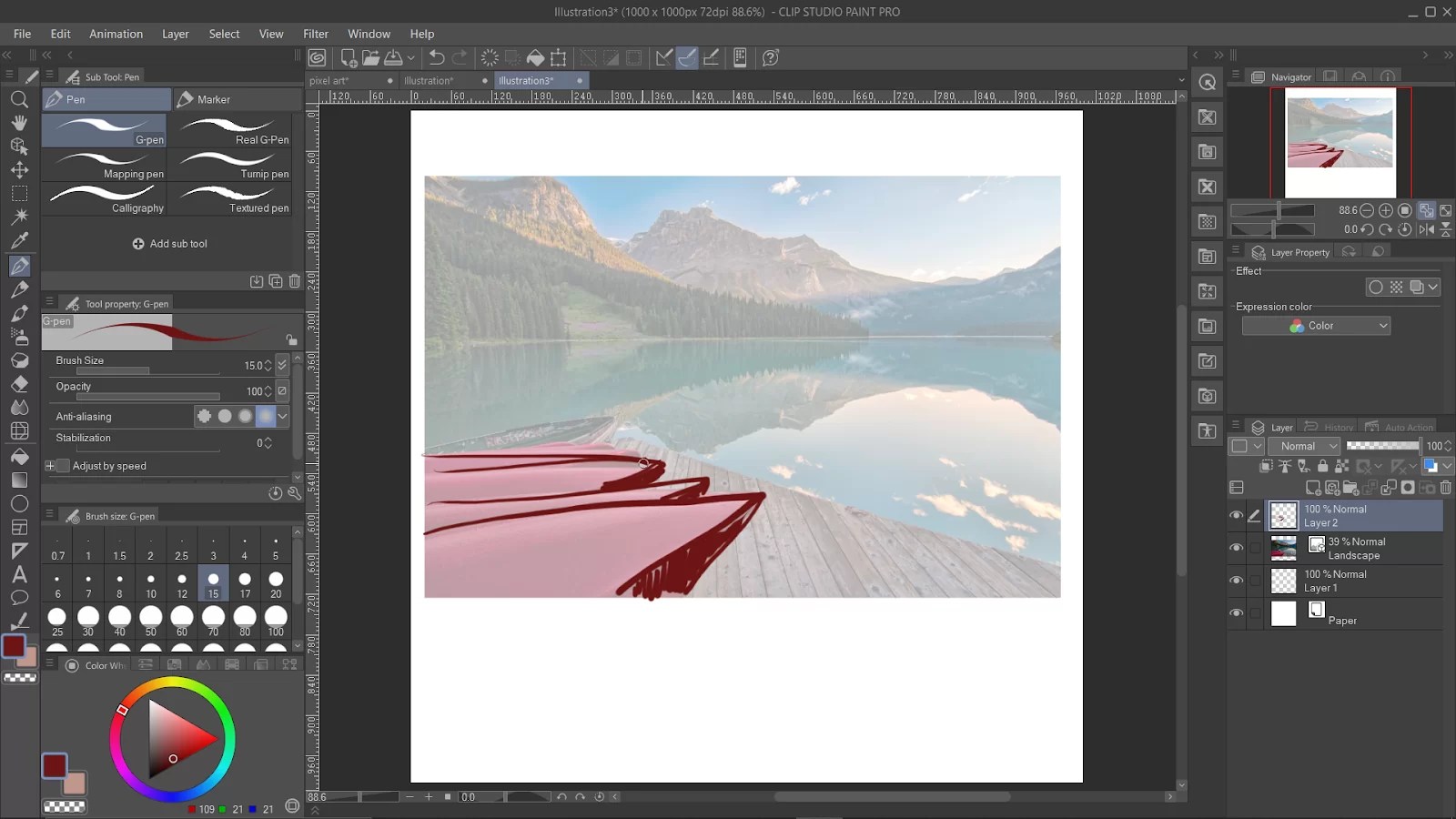Open the Filter menu
This screenshot has width=1456, height=819.
point(316,34)
